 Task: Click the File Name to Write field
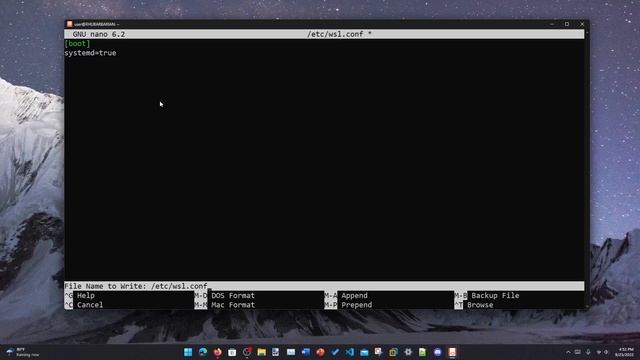coord(324,286)
